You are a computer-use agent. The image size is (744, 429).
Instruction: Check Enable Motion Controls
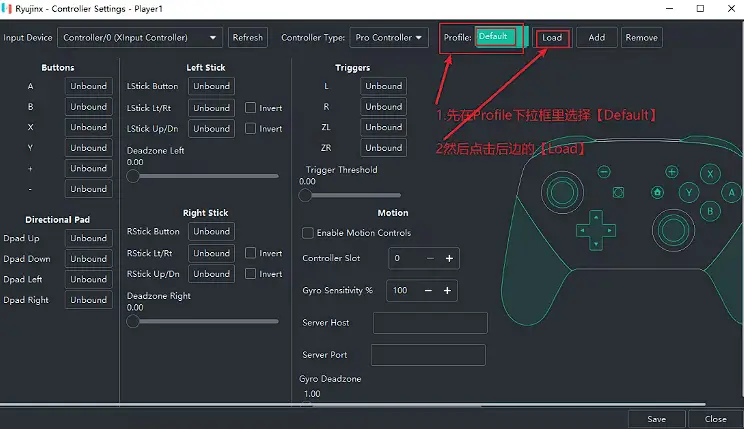coord(308,233)
